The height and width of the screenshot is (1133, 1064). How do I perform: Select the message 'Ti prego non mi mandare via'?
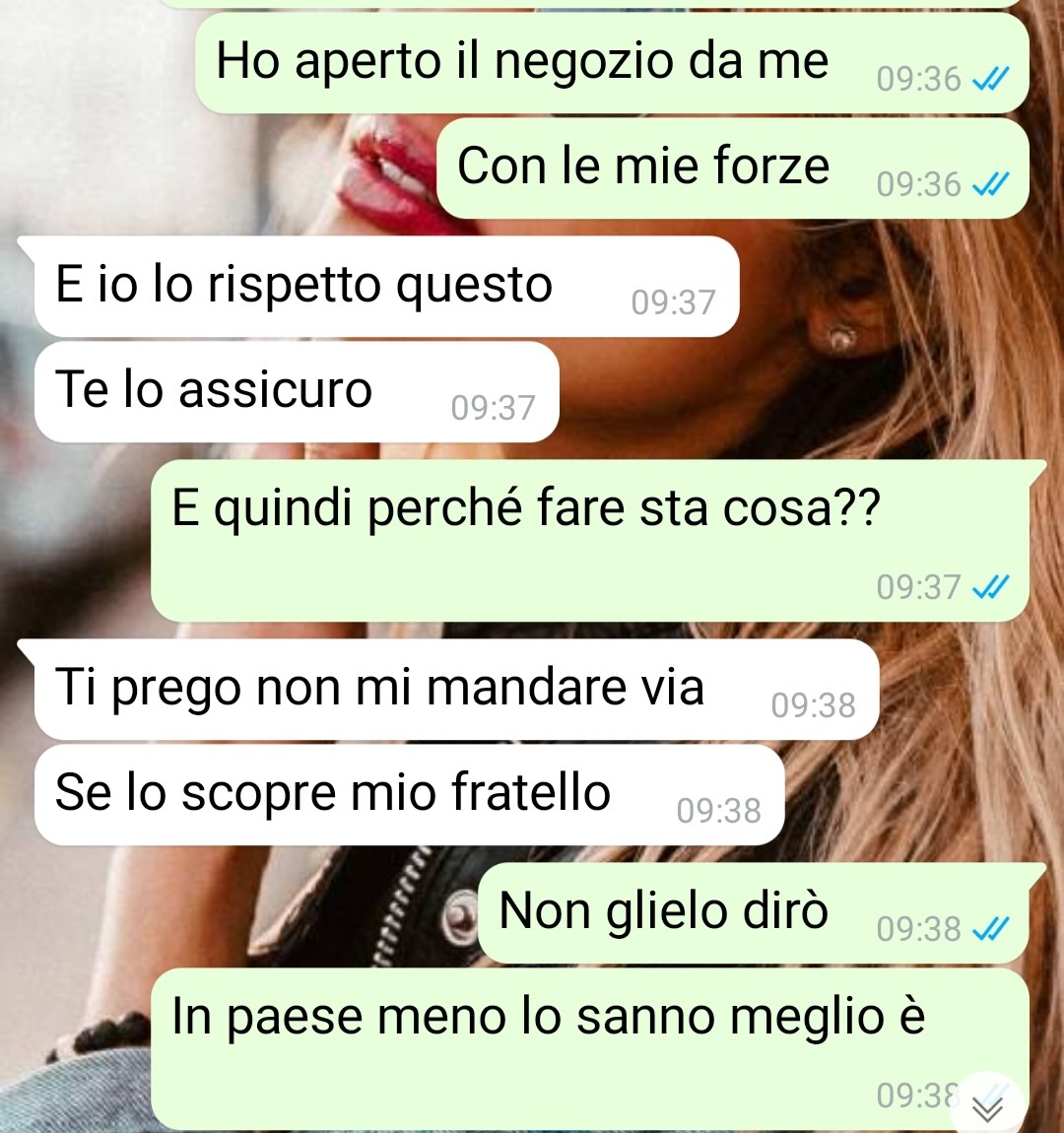pyautogui.click(x=456, y=690)
